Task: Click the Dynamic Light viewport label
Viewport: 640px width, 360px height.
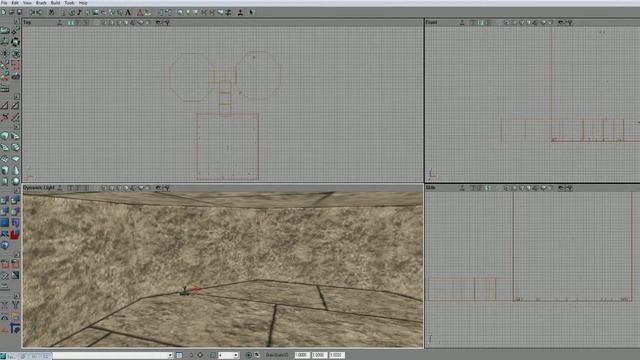Action: click(39, 188)
